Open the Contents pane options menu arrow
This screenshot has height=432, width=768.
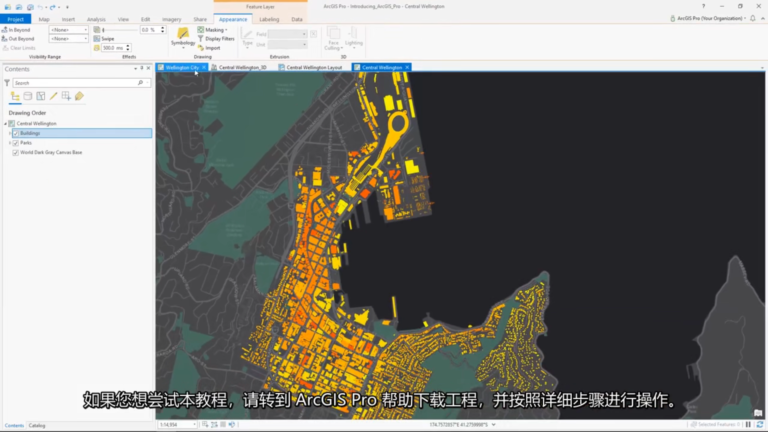point(136,69)
